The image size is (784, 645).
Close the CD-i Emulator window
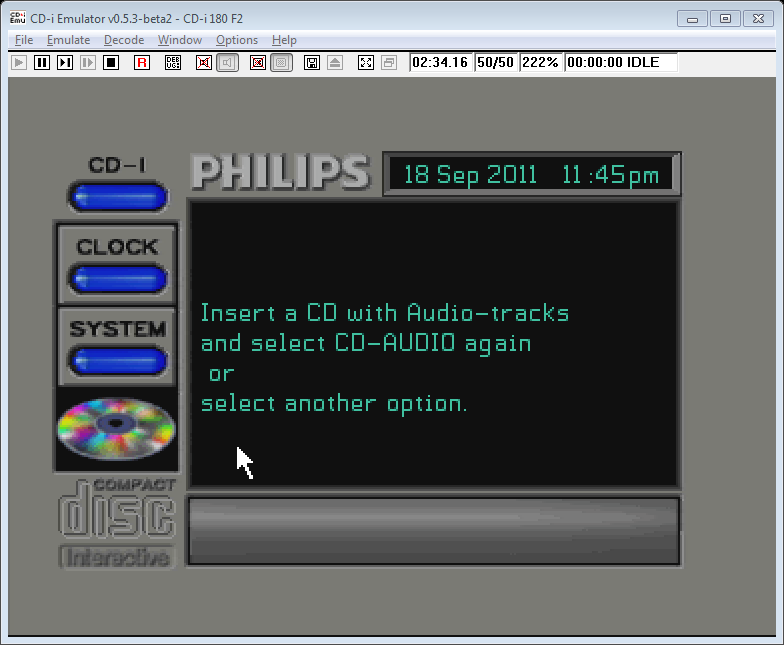[x=758, y=19]
